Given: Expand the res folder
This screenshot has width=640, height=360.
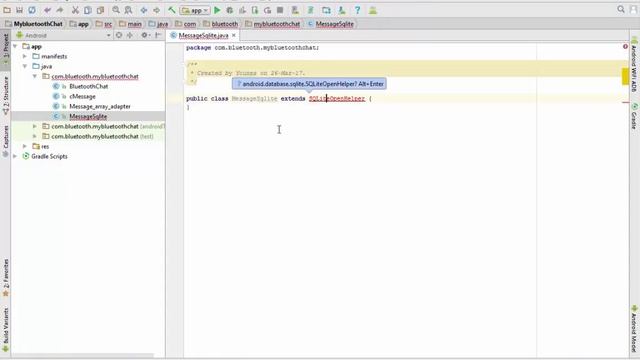Looking at the screenshot, I should click(x=25, y=146).
